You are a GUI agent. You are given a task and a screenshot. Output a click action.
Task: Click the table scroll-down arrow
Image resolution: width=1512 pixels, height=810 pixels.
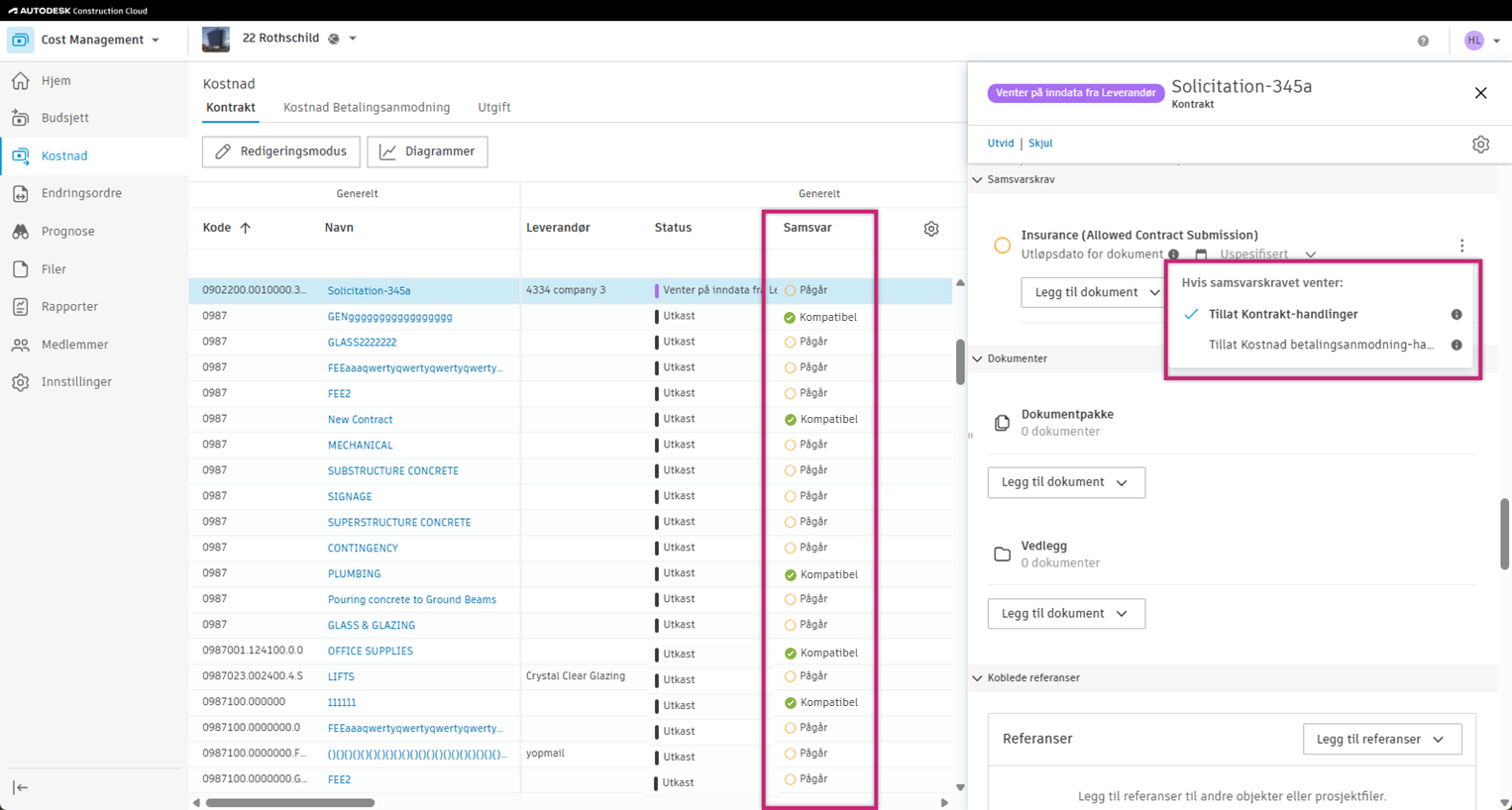(x=960, y=788)
